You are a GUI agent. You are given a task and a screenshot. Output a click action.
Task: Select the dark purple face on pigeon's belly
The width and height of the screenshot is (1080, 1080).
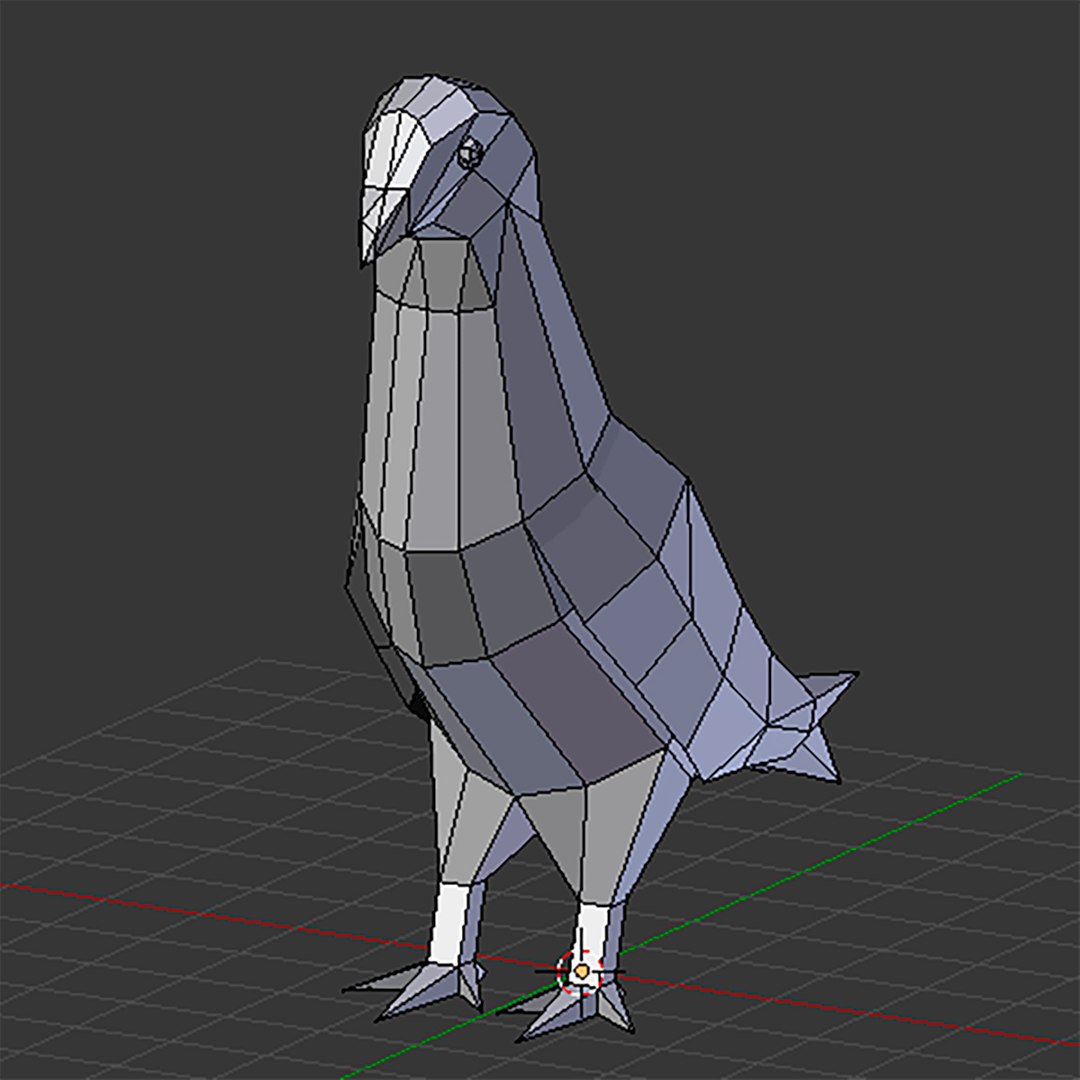579,704
